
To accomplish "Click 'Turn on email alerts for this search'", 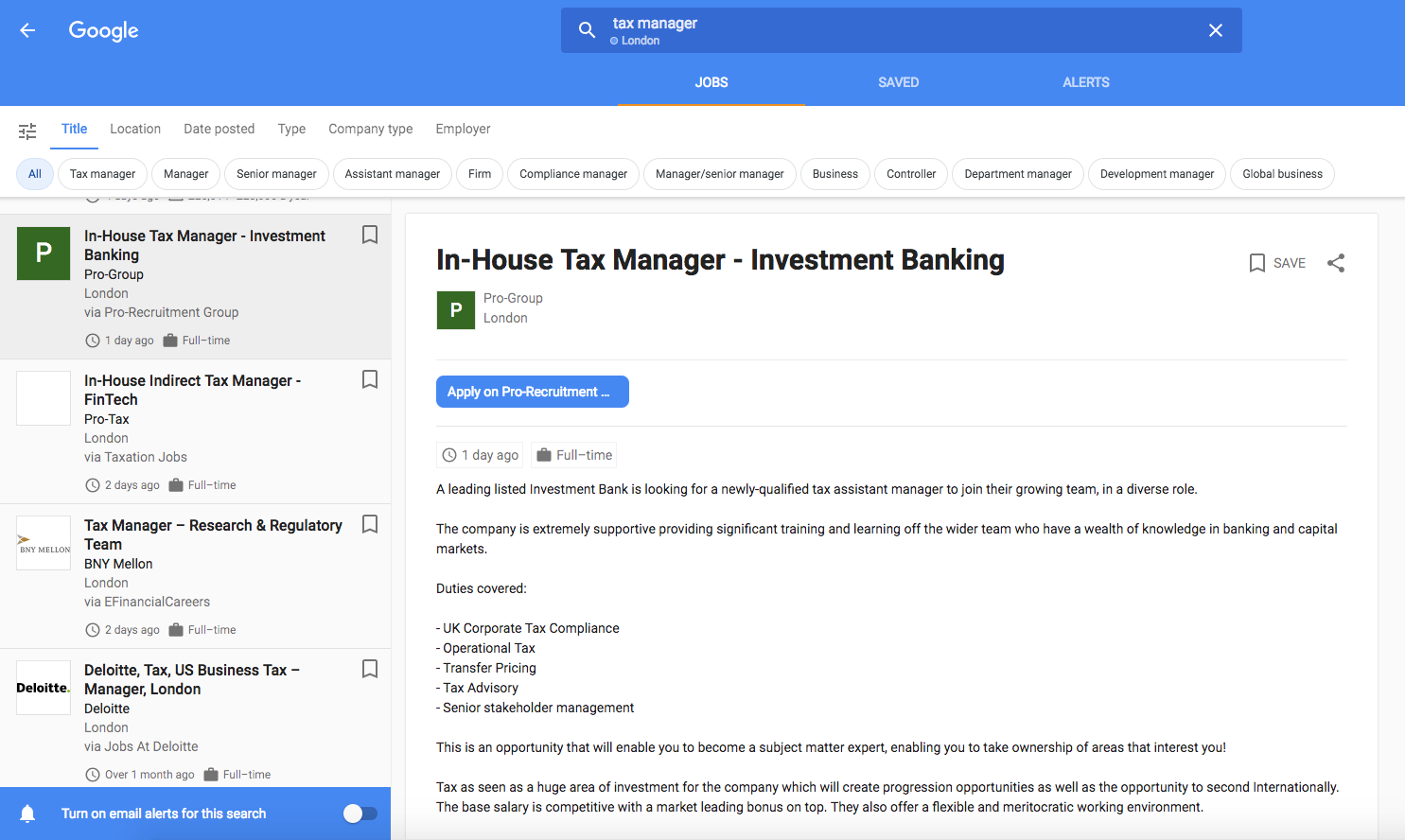I will [x=164, y=814].
